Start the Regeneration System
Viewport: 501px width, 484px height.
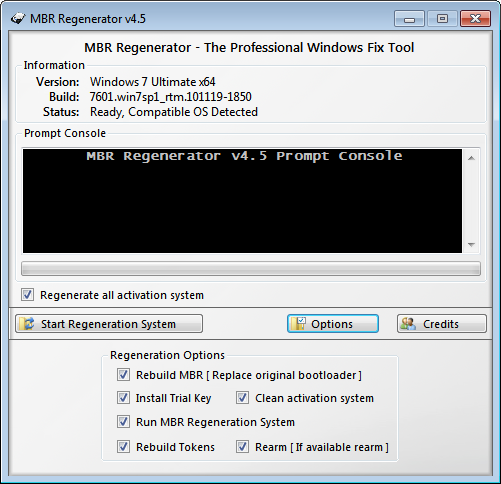109,324
